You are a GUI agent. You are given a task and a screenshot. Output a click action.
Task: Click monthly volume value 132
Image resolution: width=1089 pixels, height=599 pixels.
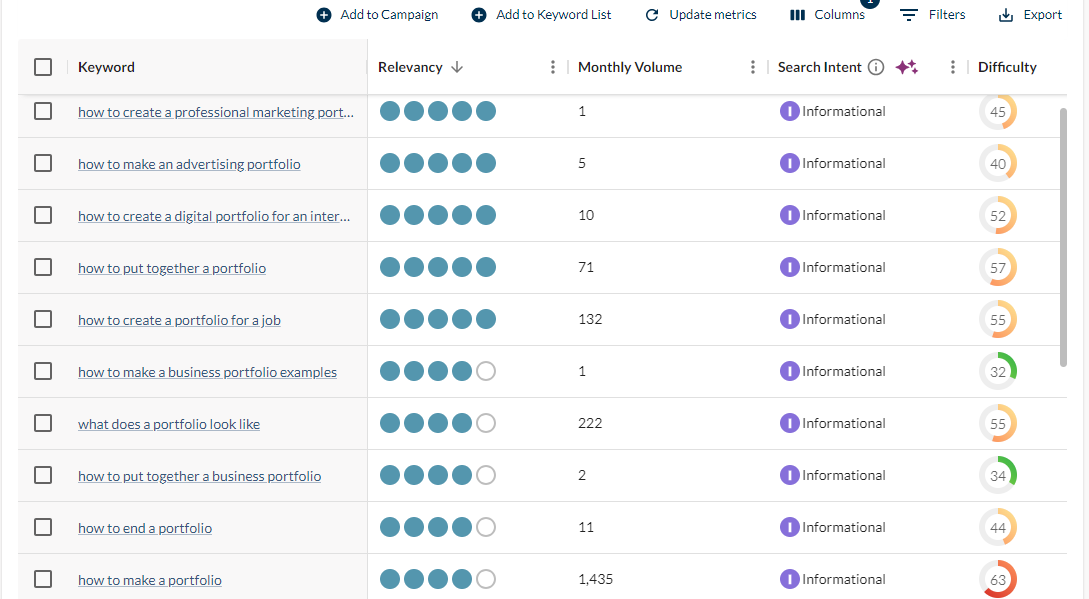[x=590, y=319]
